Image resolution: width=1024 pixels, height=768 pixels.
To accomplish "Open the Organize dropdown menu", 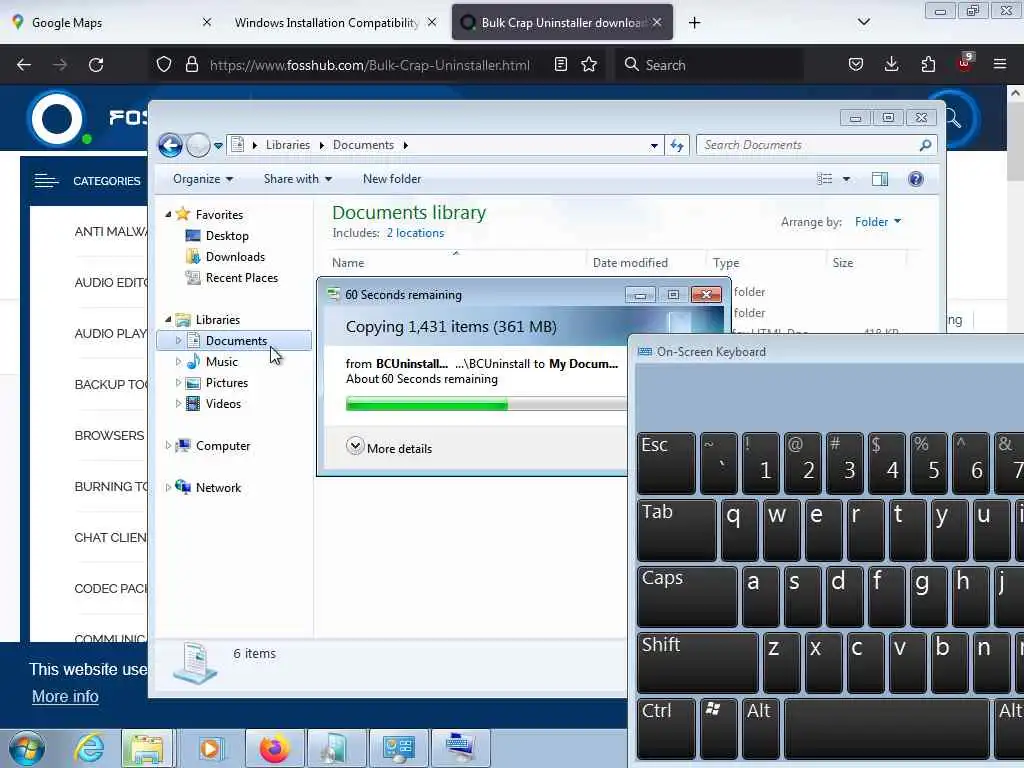I will (x=202, y=179).
